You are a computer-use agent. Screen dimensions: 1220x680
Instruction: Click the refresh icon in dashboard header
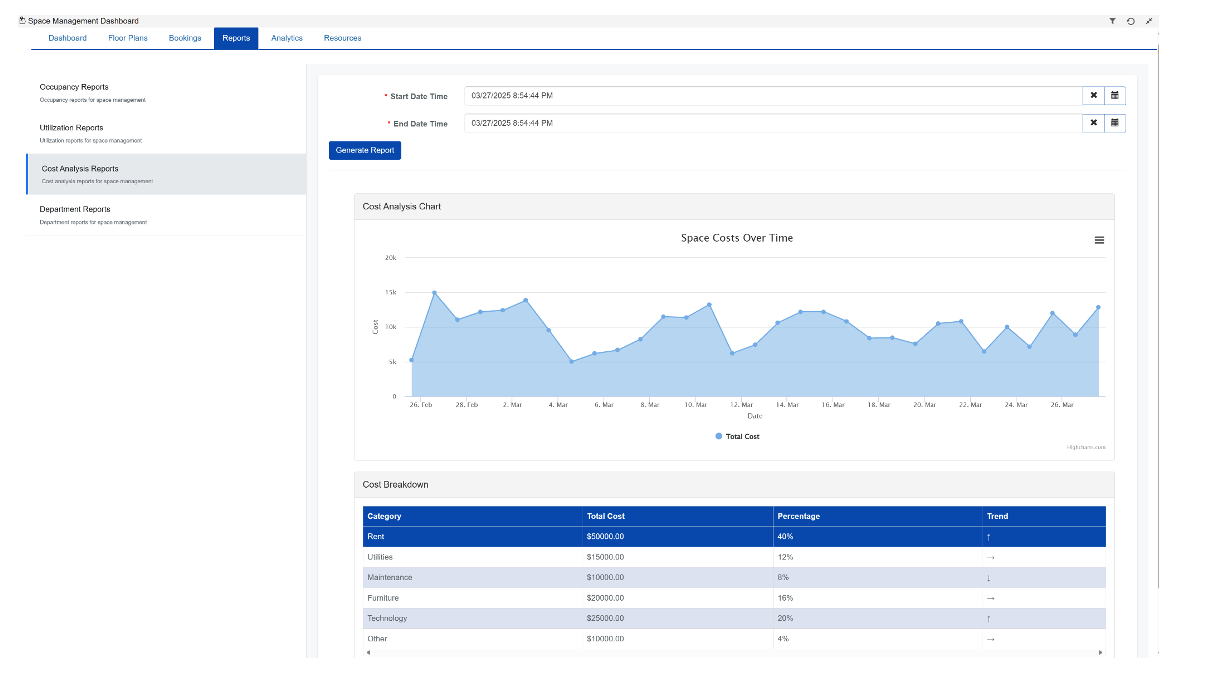click(x=1130, y=21)
